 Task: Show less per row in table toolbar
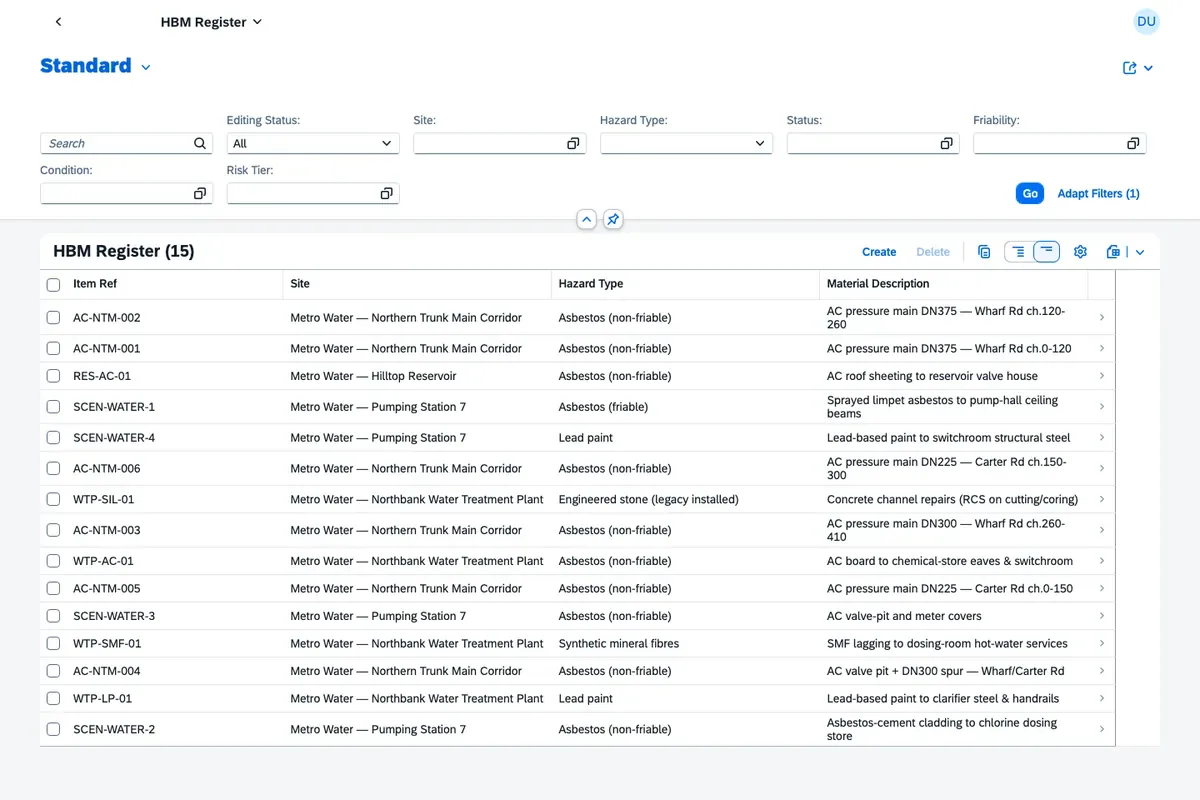[1046, 252]
